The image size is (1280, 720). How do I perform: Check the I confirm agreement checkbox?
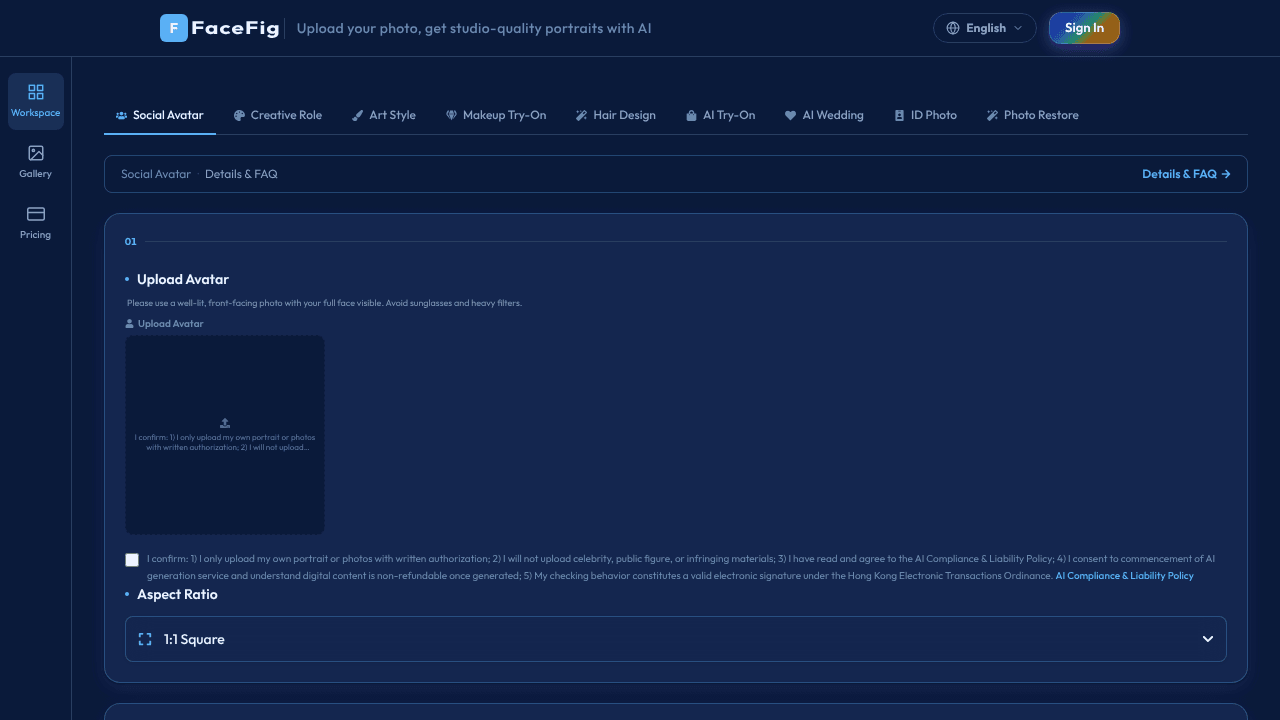pos(132,560)
